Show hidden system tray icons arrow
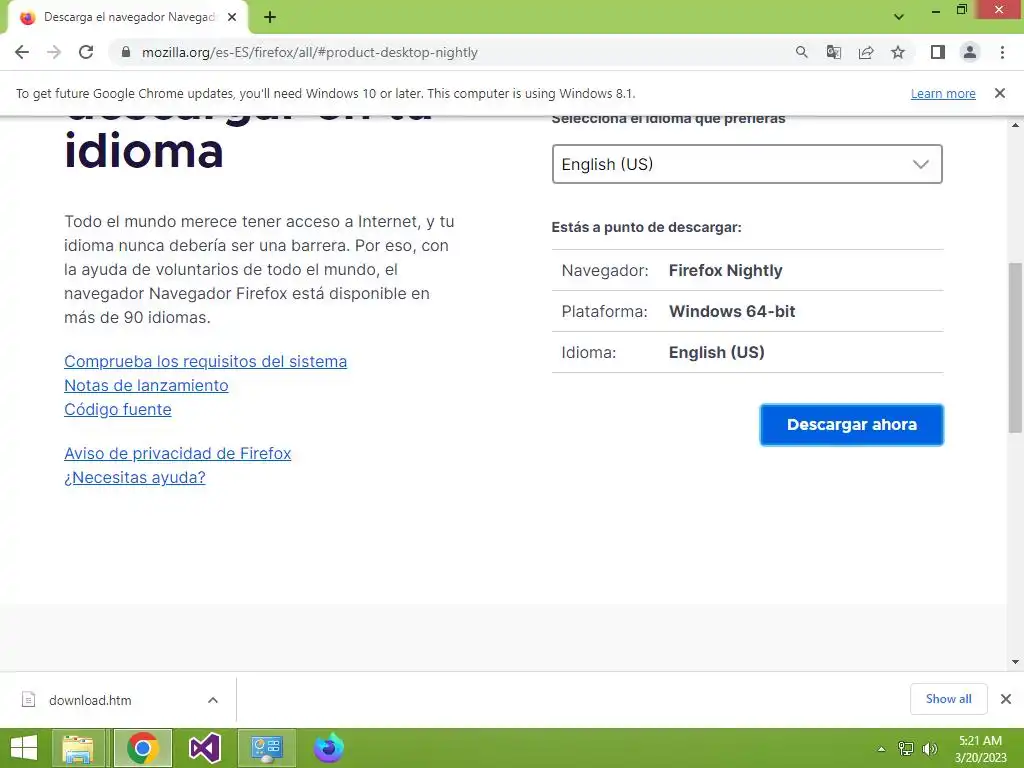 coord(881,749)
